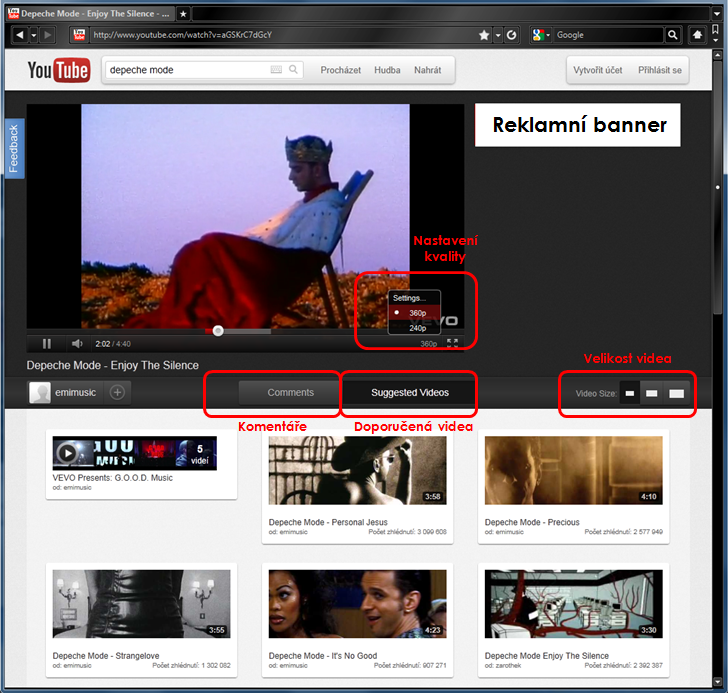728x693 pixels.
Task: Click the browser home icon
Action: point(698,35)
